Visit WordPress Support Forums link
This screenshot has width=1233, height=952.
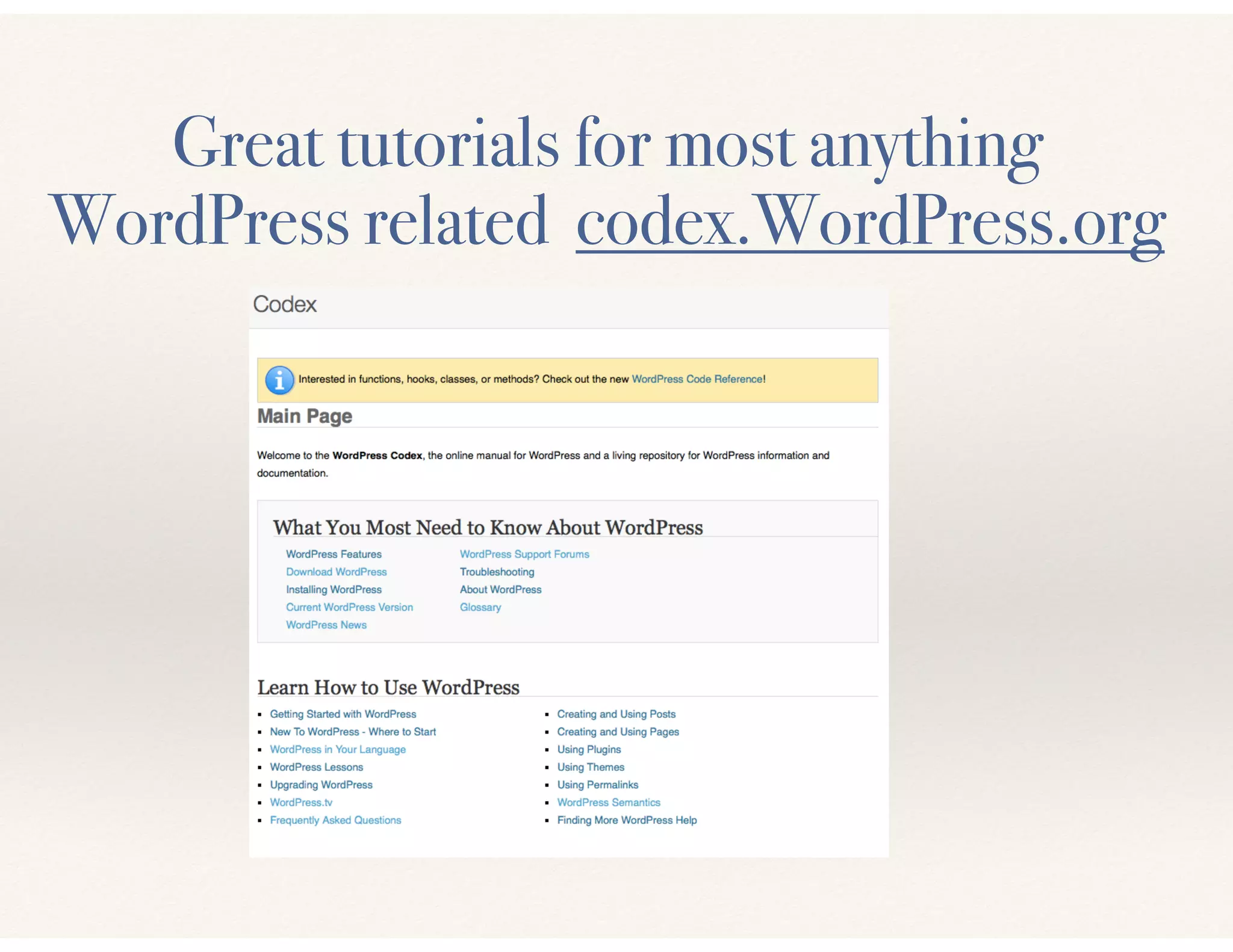(x=524, y=554)
